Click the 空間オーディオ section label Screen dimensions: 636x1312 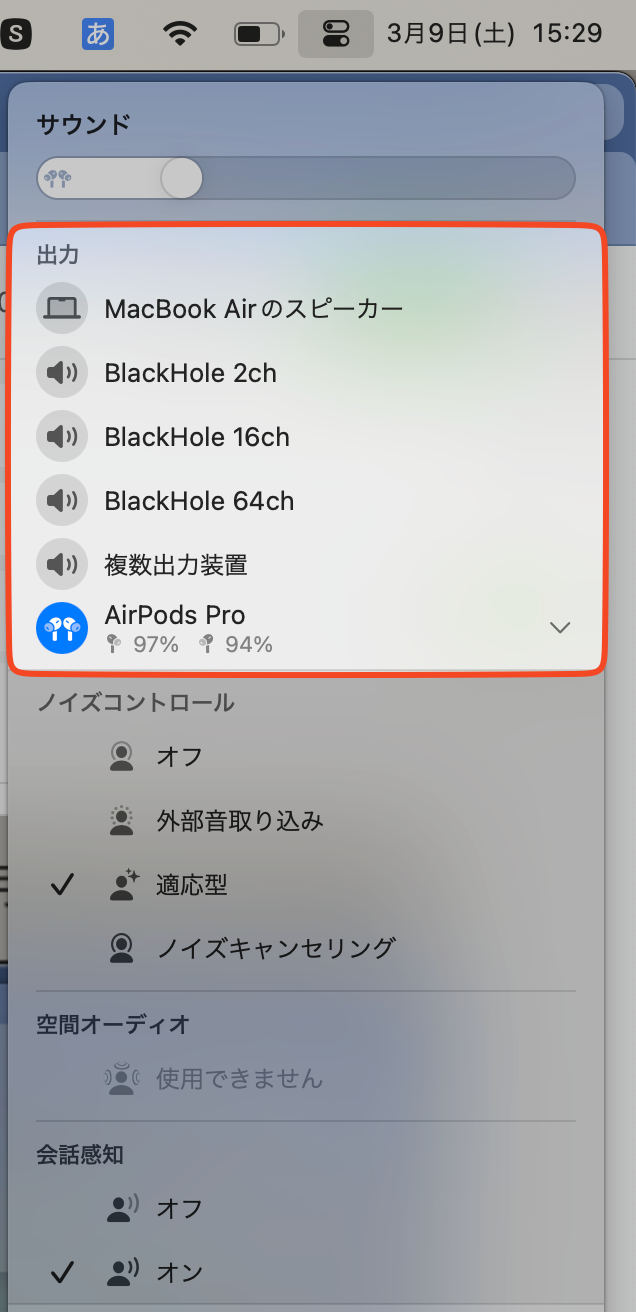[113, 1024]
